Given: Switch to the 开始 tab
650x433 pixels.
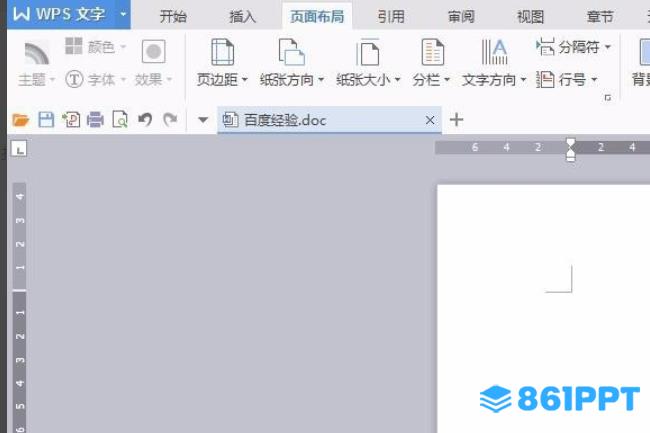Looking at the screenshot, I should 173,17.
